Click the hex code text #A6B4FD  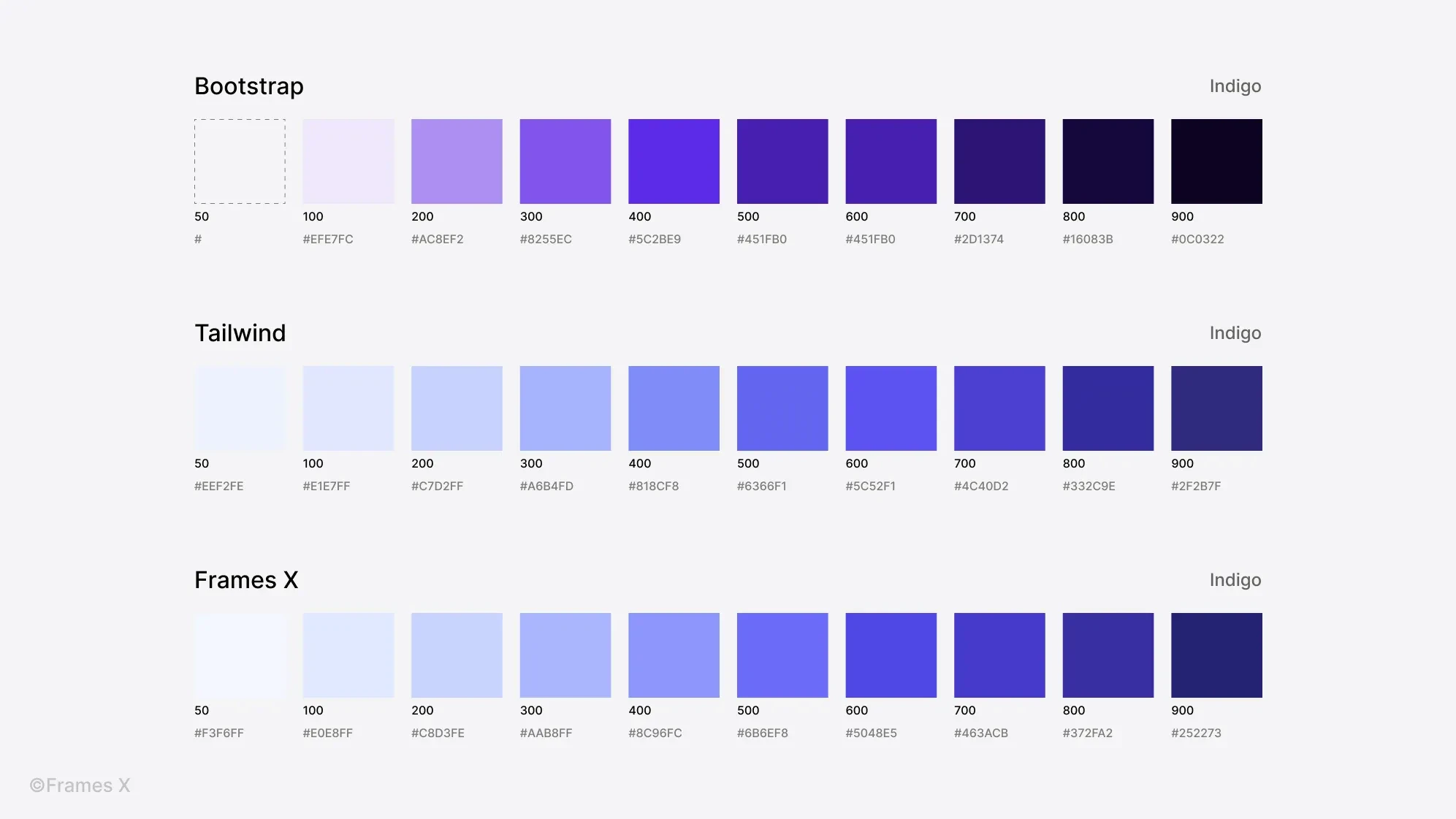click(x=546, y=486)
